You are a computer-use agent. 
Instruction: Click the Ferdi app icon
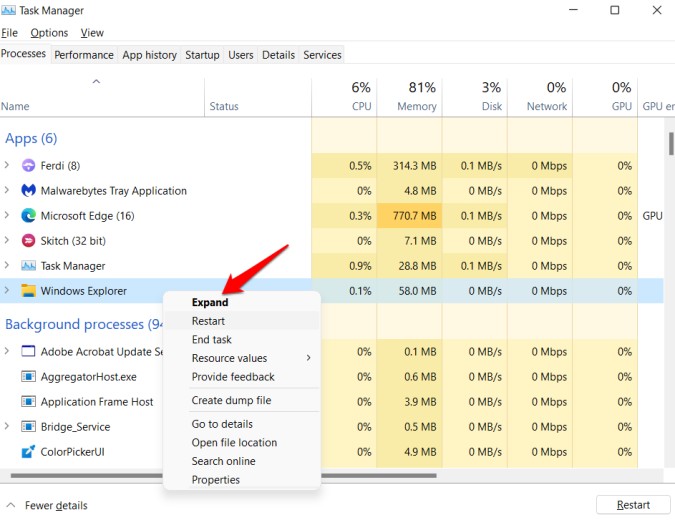click(28, 165)
